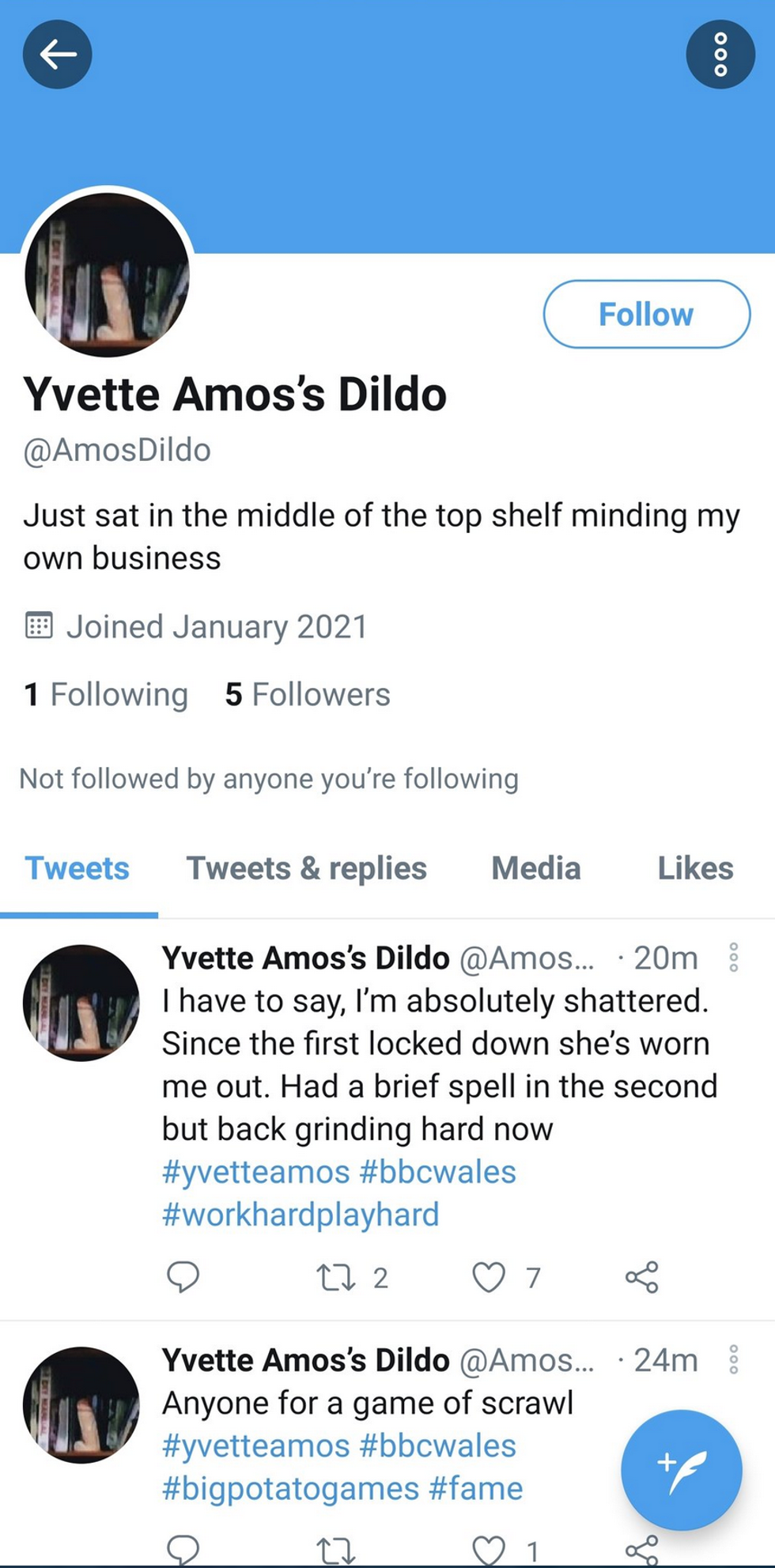Reply to the 24m-old tweet
Viewport: 775px width, 1568px height.
pyautogui.click(x=183, y=1550)
